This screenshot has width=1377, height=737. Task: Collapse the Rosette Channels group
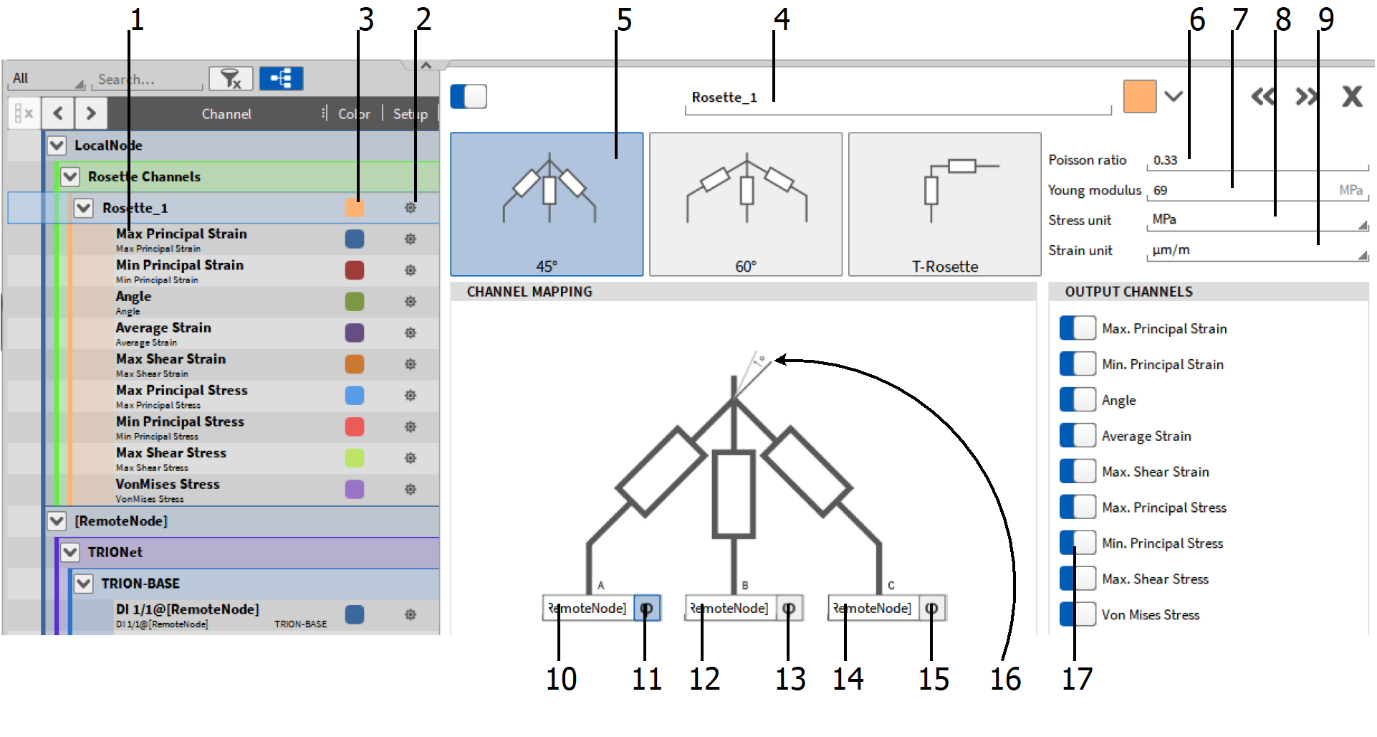[x=70, y=177]
